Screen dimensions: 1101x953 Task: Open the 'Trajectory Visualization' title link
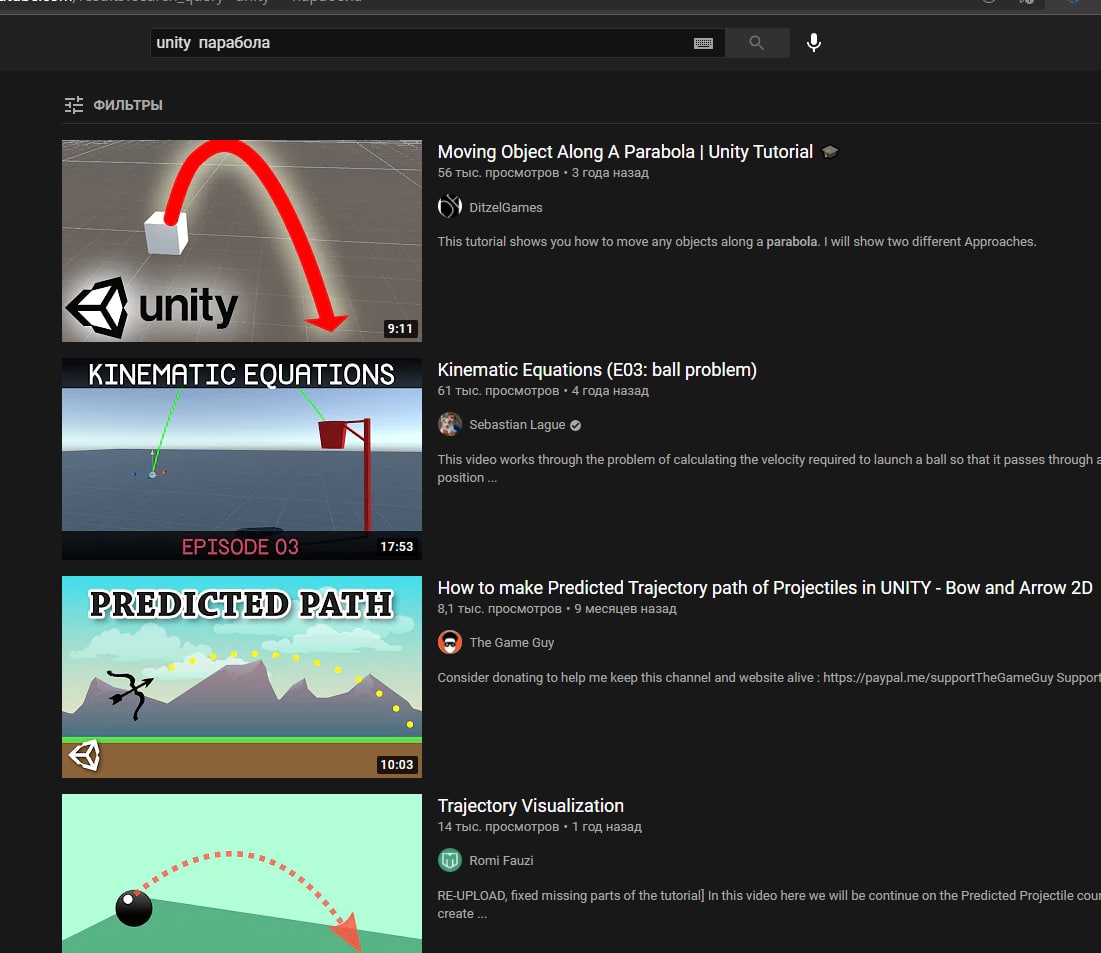pos(530,806)
